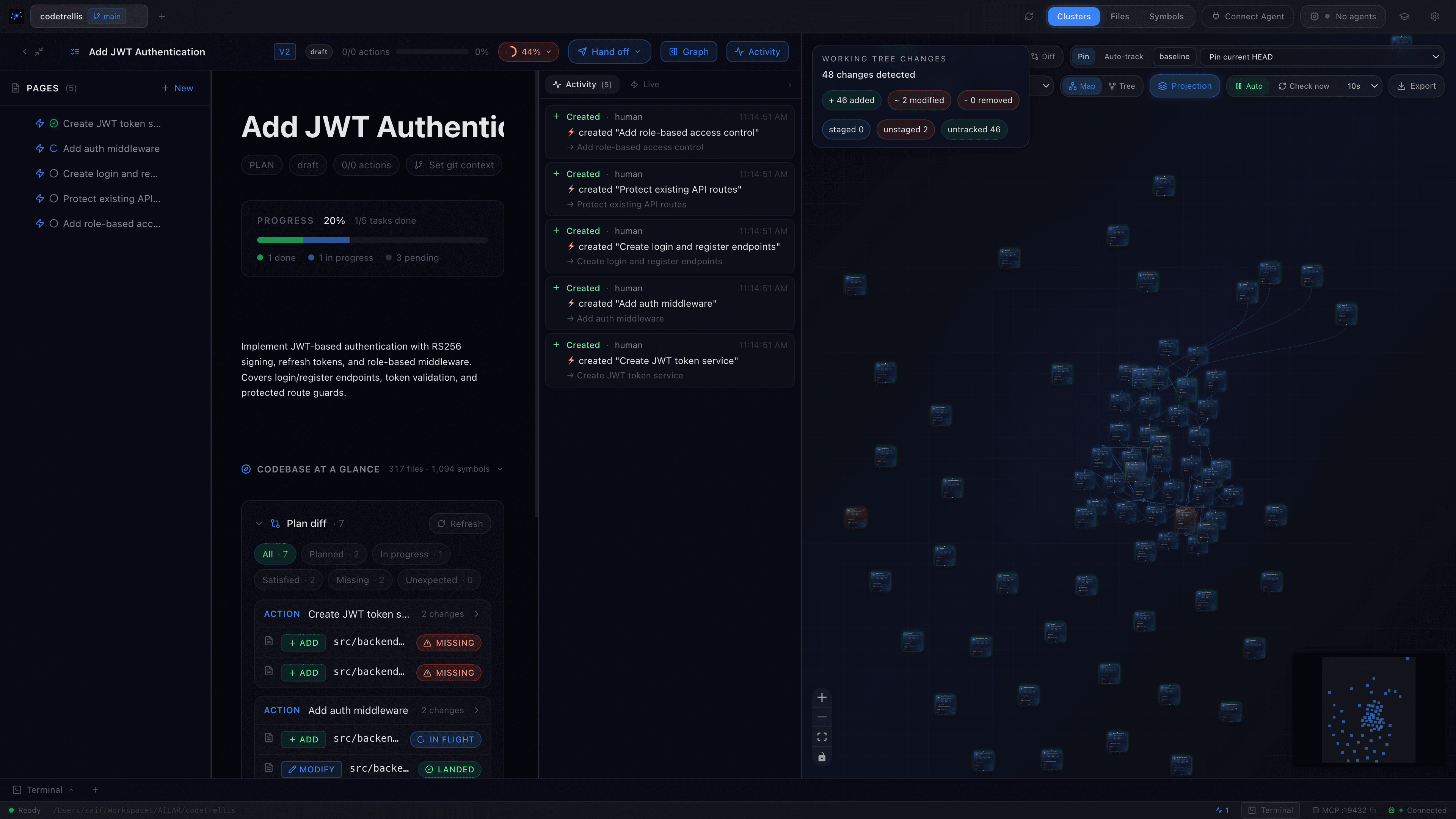Toggle the Graph panel
This screenshot has width=1456, height=819.
click(689, 52)
